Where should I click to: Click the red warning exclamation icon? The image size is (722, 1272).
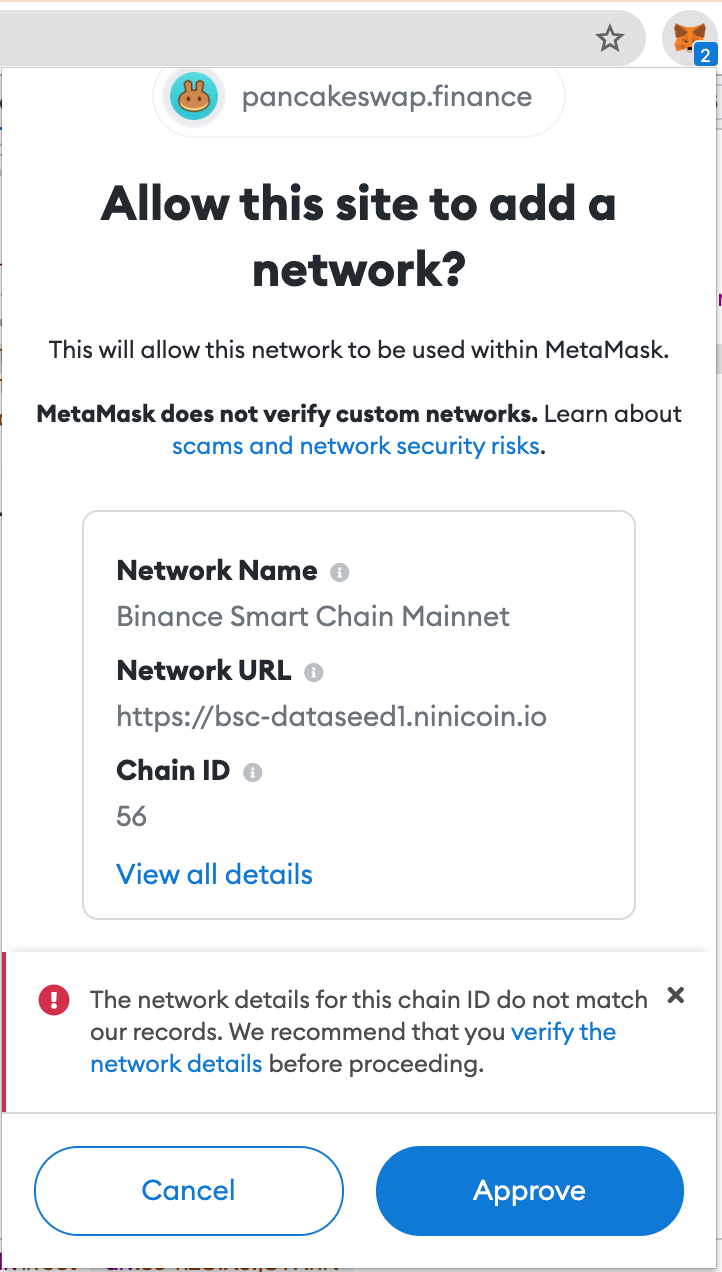(54, 1000)
